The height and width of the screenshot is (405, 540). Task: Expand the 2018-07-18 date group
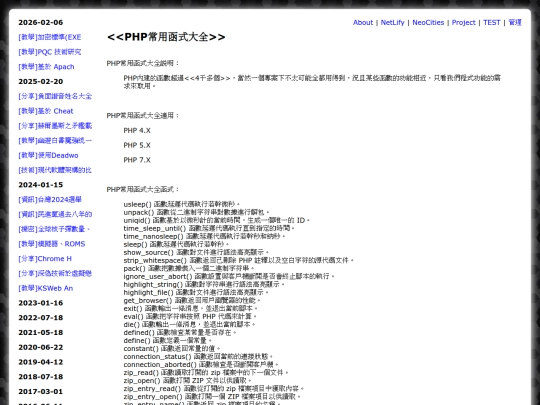click(x=41, y=377)
